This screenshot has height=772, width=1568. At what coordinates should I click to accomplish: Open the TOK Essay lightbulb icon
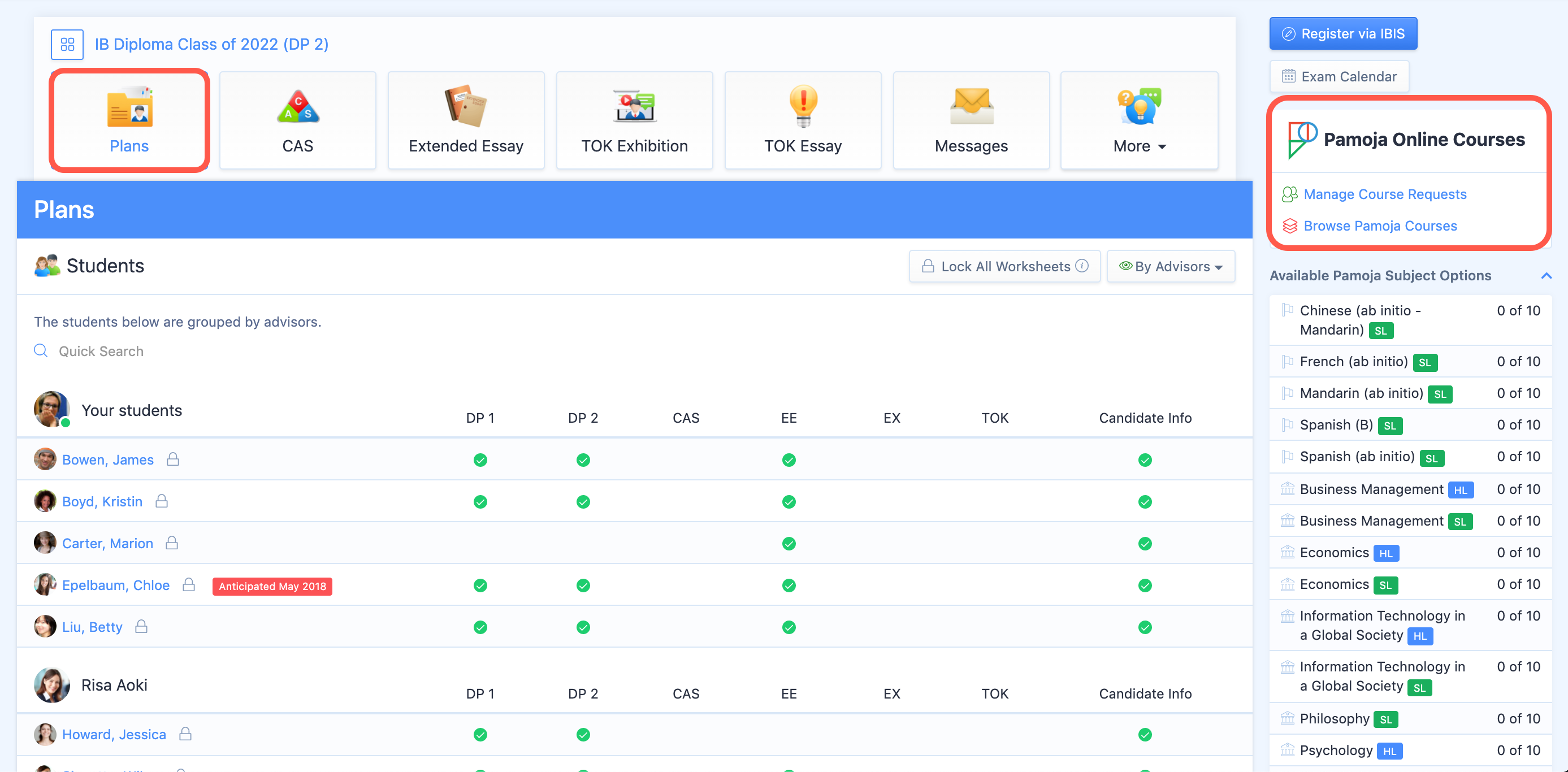coord(802,106)
